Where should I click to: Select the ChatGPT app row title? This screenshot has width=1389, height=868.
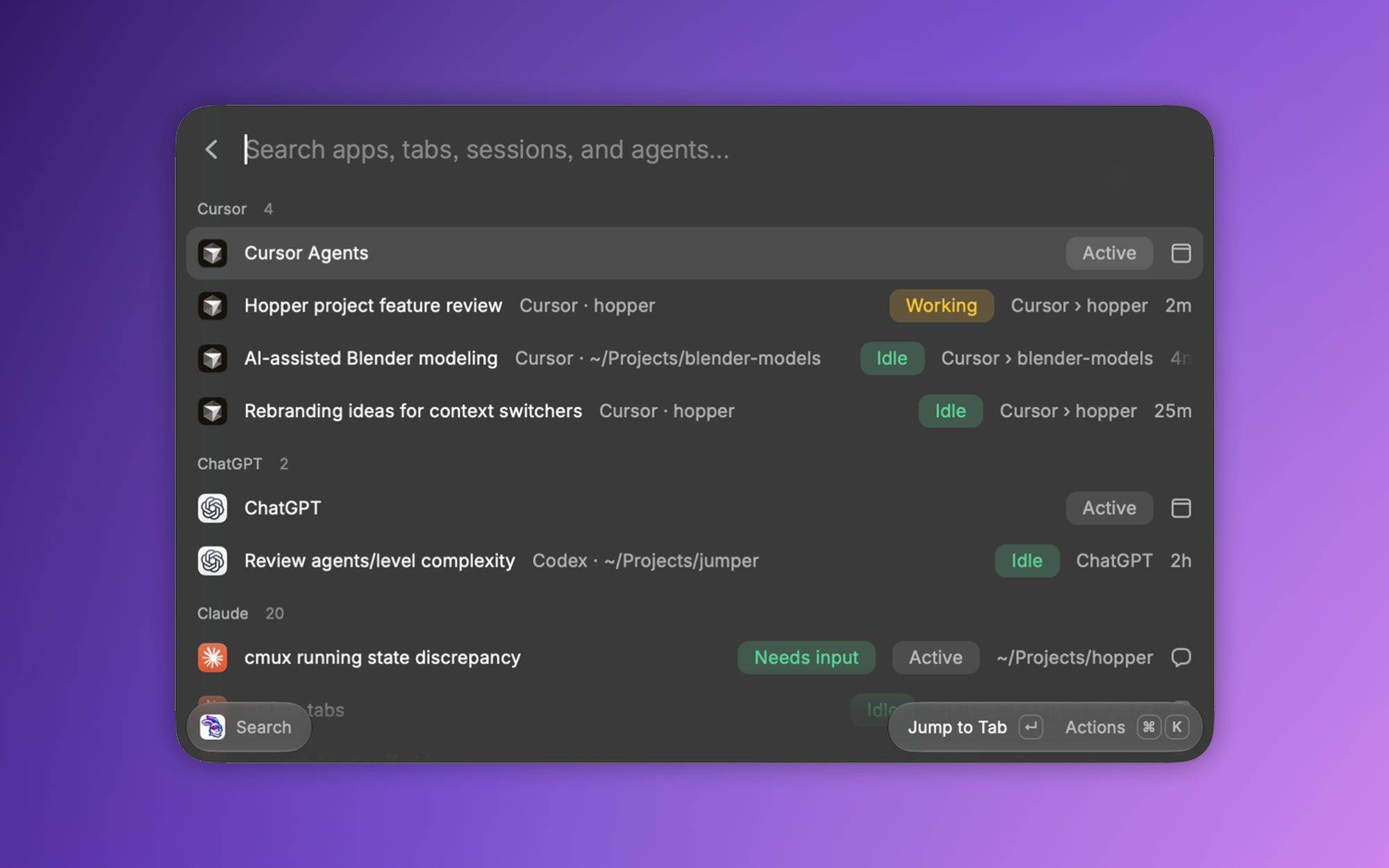(x=283, y=508)
